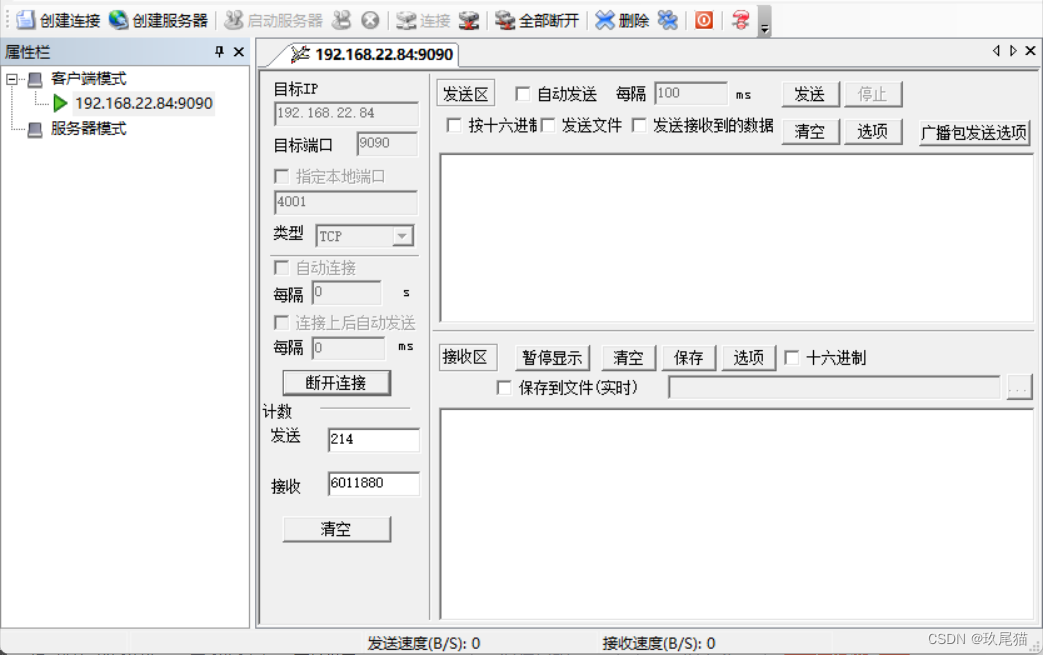The height and width of the screenshot is (655, 1043).
Task: Click the 目标IP address field
Action: coord(346,114)
